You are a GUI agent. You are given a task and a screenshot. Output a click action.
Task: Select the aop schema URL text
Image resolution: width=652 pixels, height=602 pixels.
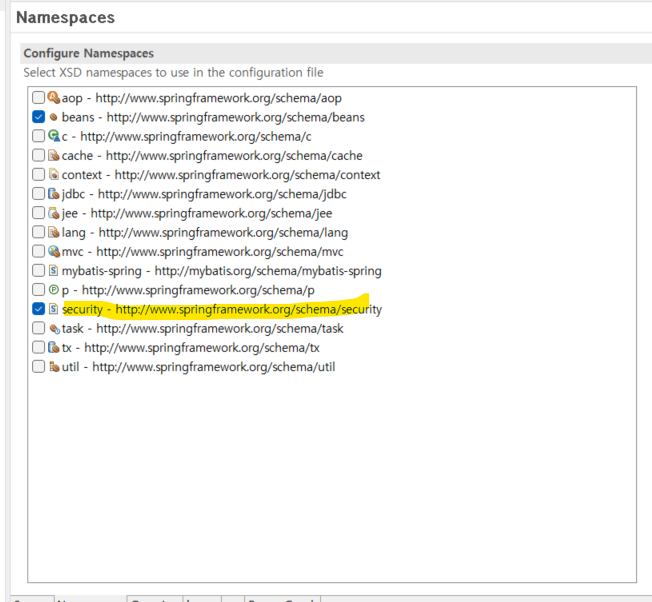[x=218, y=98]
